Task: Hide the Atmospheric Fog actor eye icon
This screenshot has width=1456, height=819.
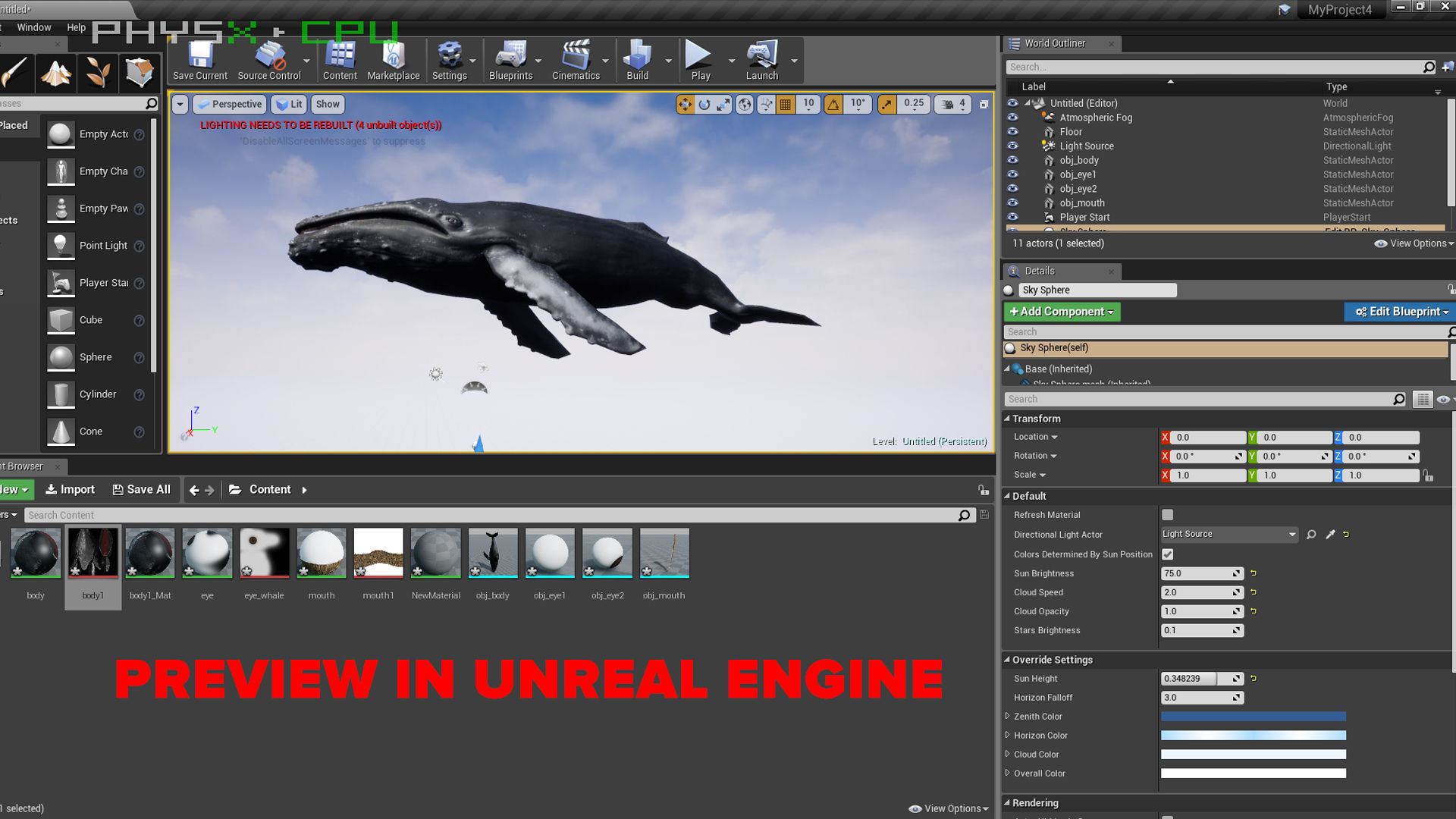Action: click(x=1012, y=118)
